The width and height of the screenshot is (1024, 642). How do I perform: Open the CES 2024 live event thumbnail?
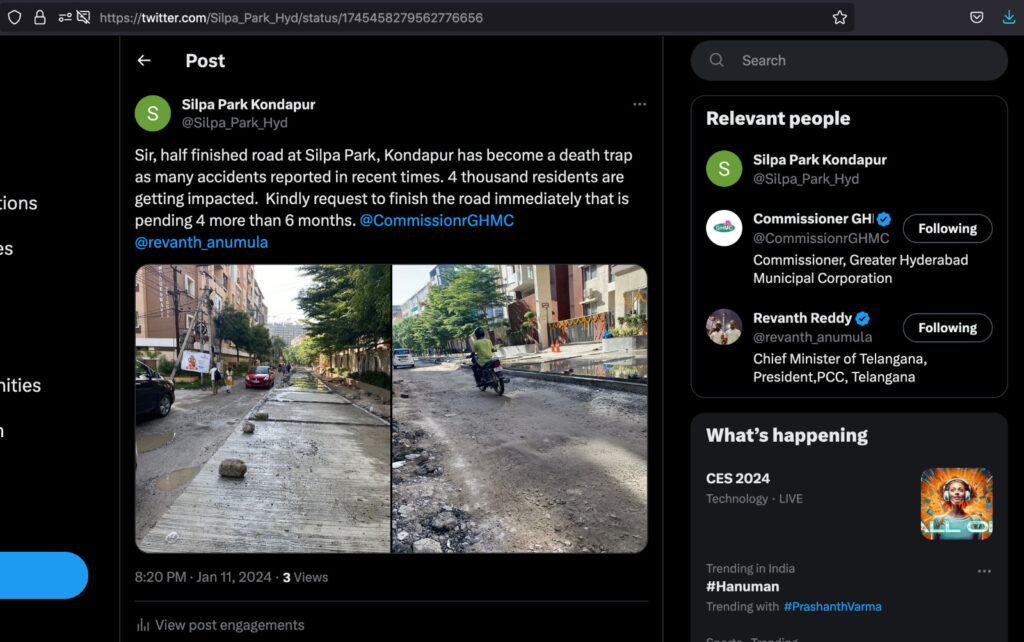pyautogui.click(x=956, y=504)
